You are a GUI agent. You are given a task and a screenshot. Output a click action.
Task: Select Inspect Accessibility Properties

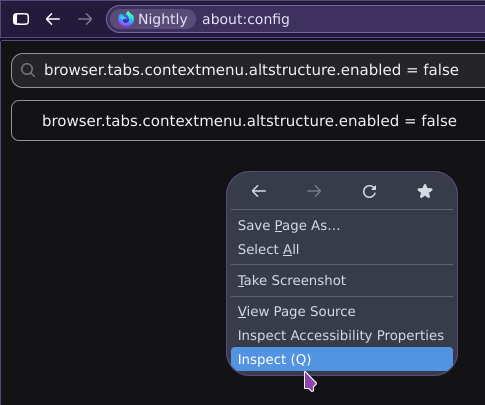click(x=342, y=336)
